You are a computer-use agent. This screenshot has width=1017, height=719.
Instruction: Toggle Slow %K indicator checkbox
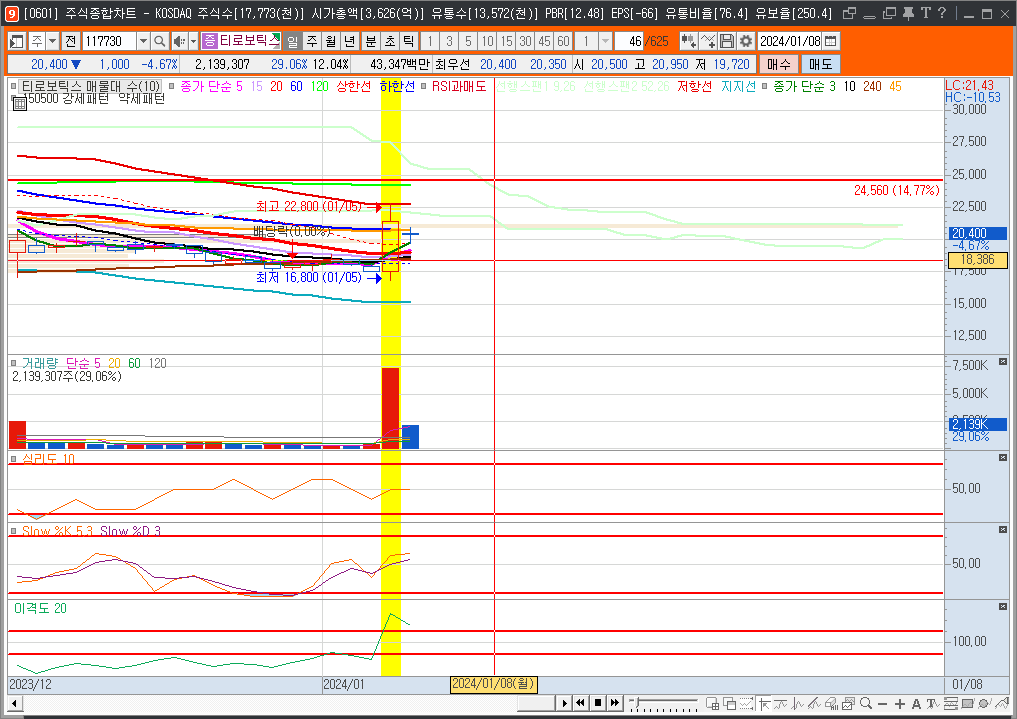pos(14,531)
